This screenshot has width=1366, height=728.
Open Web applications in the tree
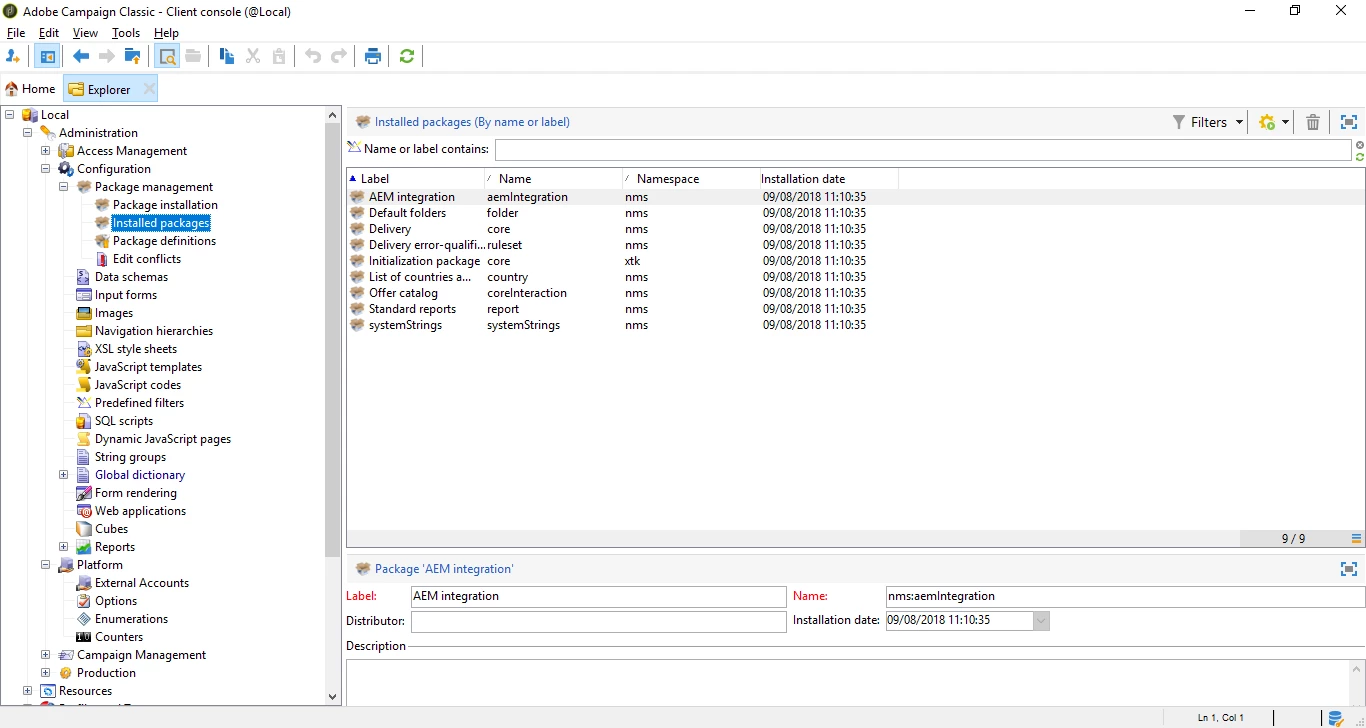coord(140,511)
